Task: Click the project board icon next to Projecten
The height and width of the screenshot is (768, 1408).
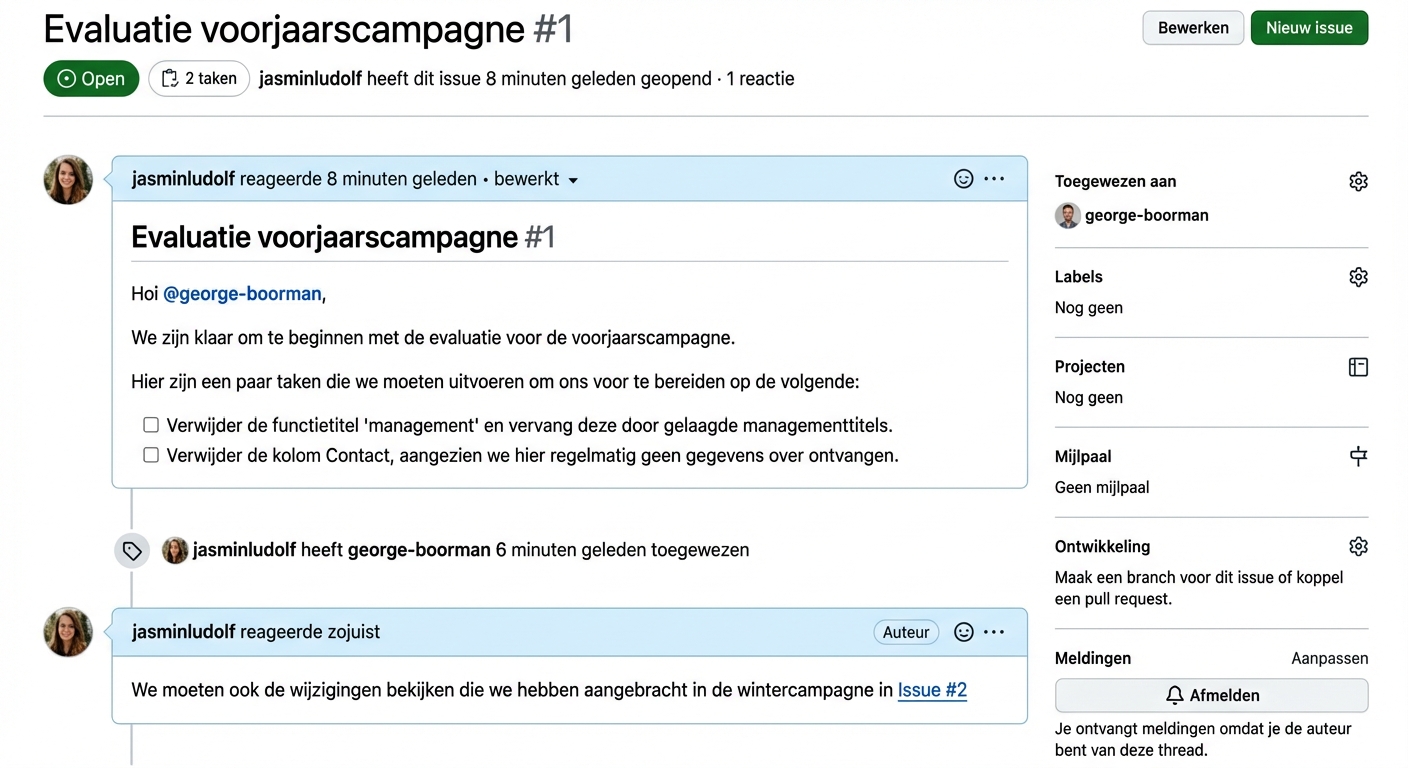Action: pyautogui.click(x=1358, y=367)
